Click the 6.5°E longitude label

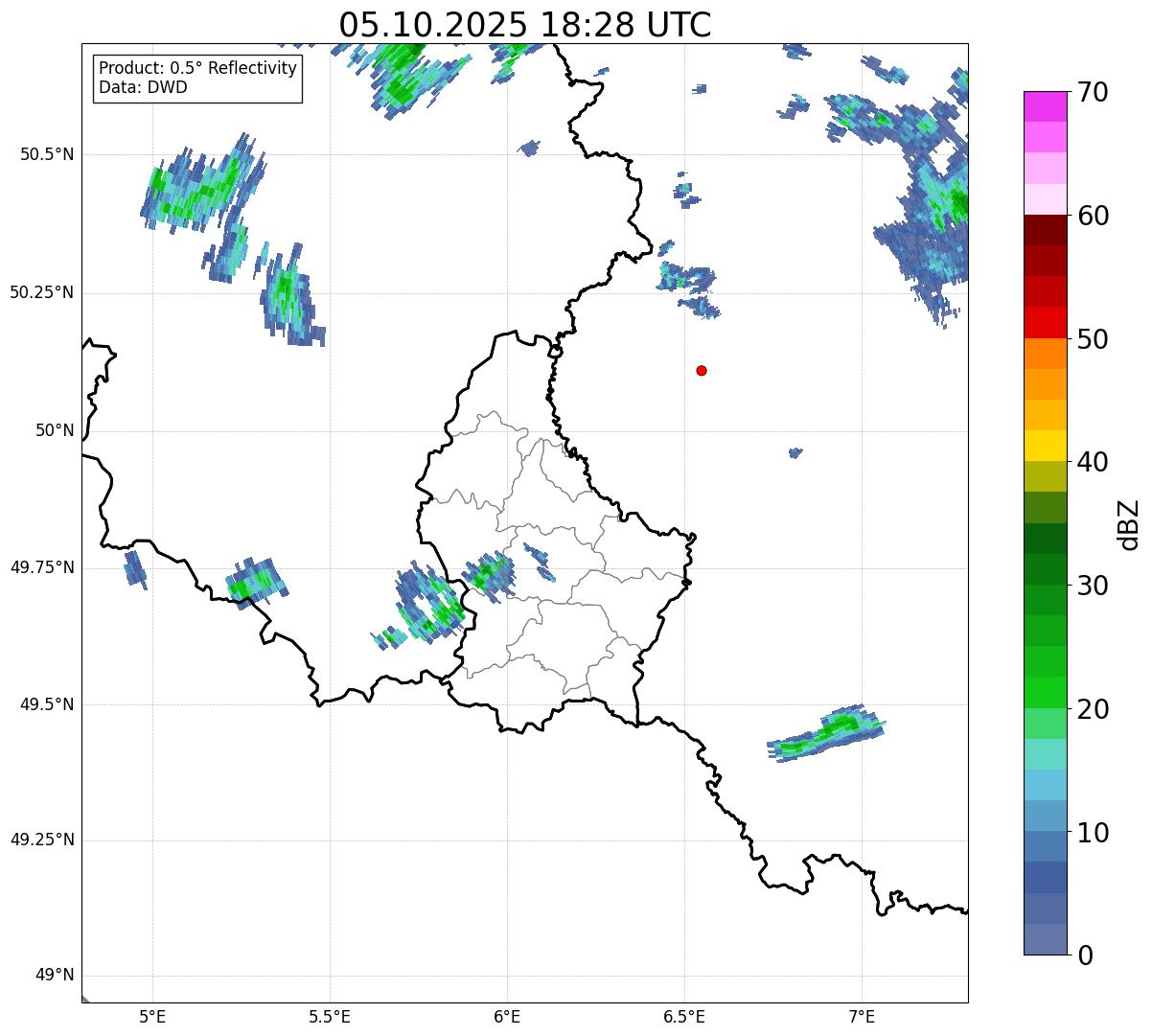684,1016
